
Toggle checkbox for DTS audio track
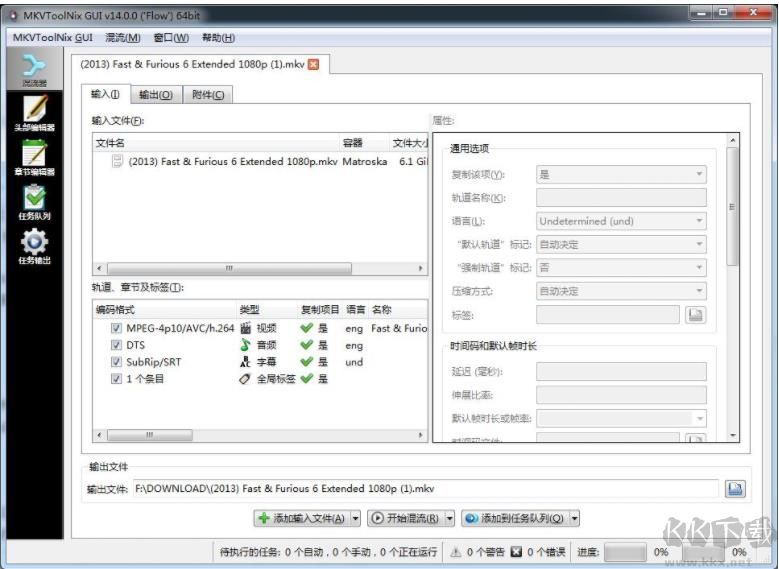[x=116, y=345]
